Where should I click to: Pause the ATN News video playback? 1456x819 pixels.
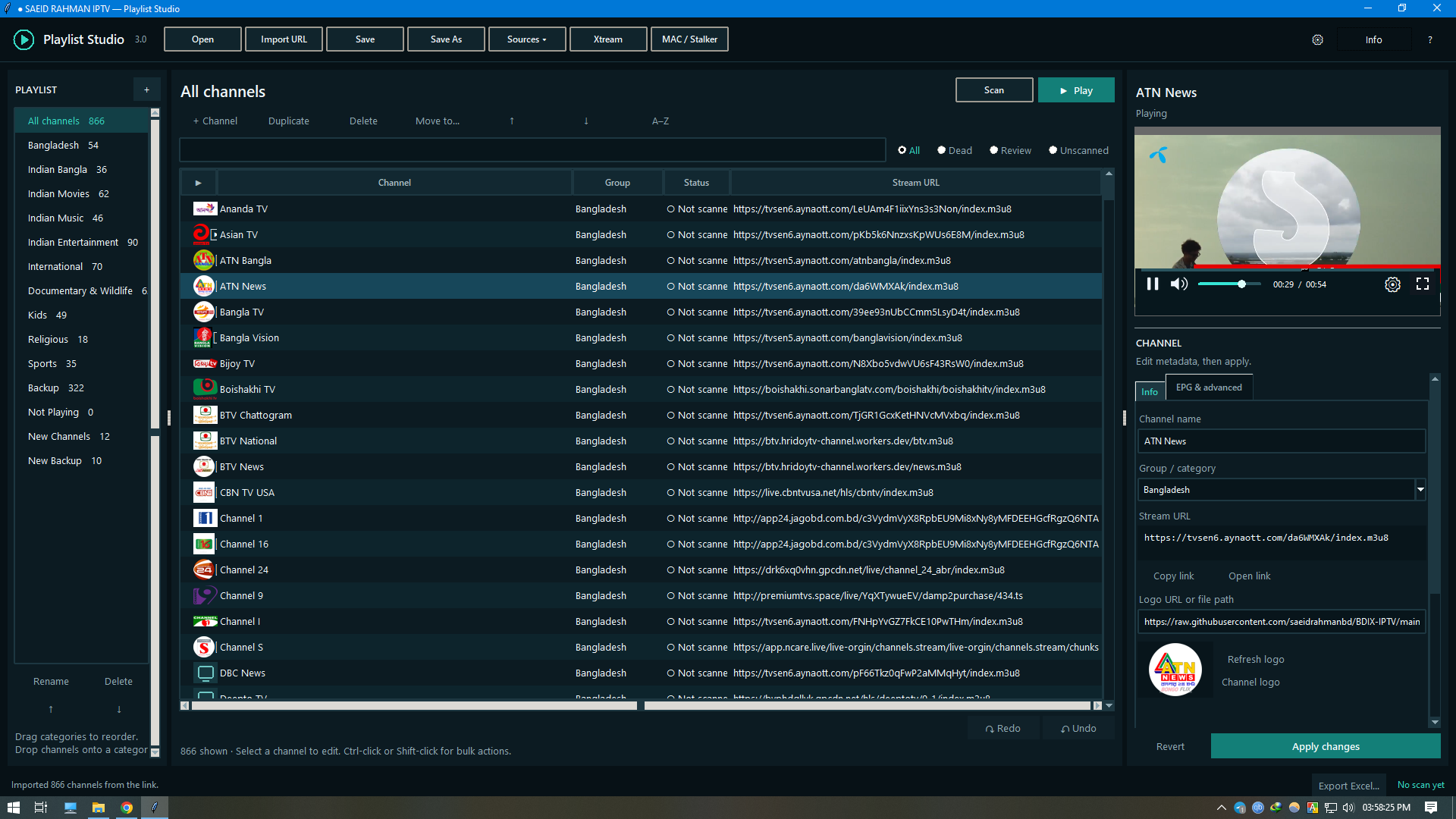(x=1152, y=284)
